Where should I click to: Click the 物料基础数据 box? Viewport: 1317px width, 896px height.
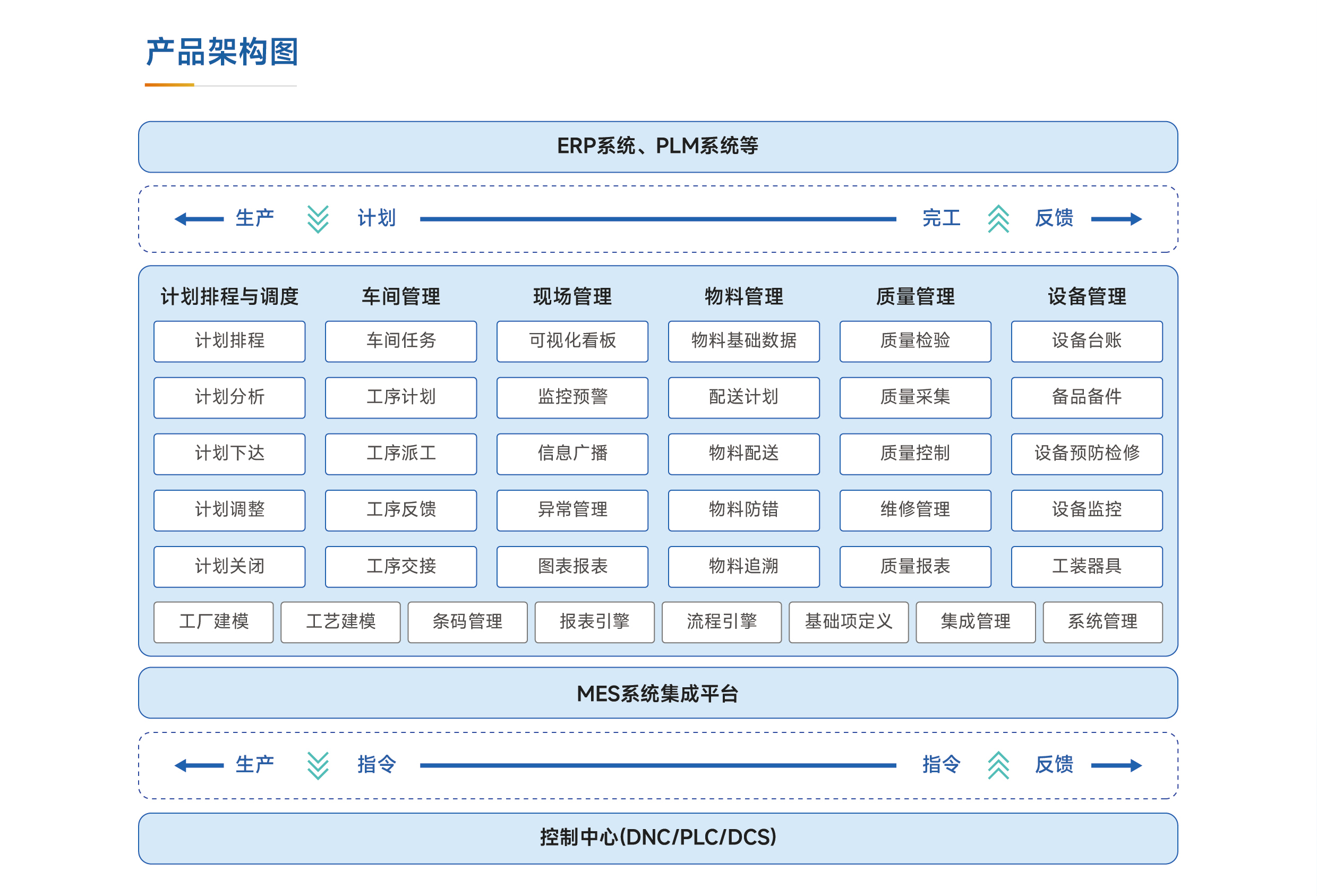click(x=743, y=341)
